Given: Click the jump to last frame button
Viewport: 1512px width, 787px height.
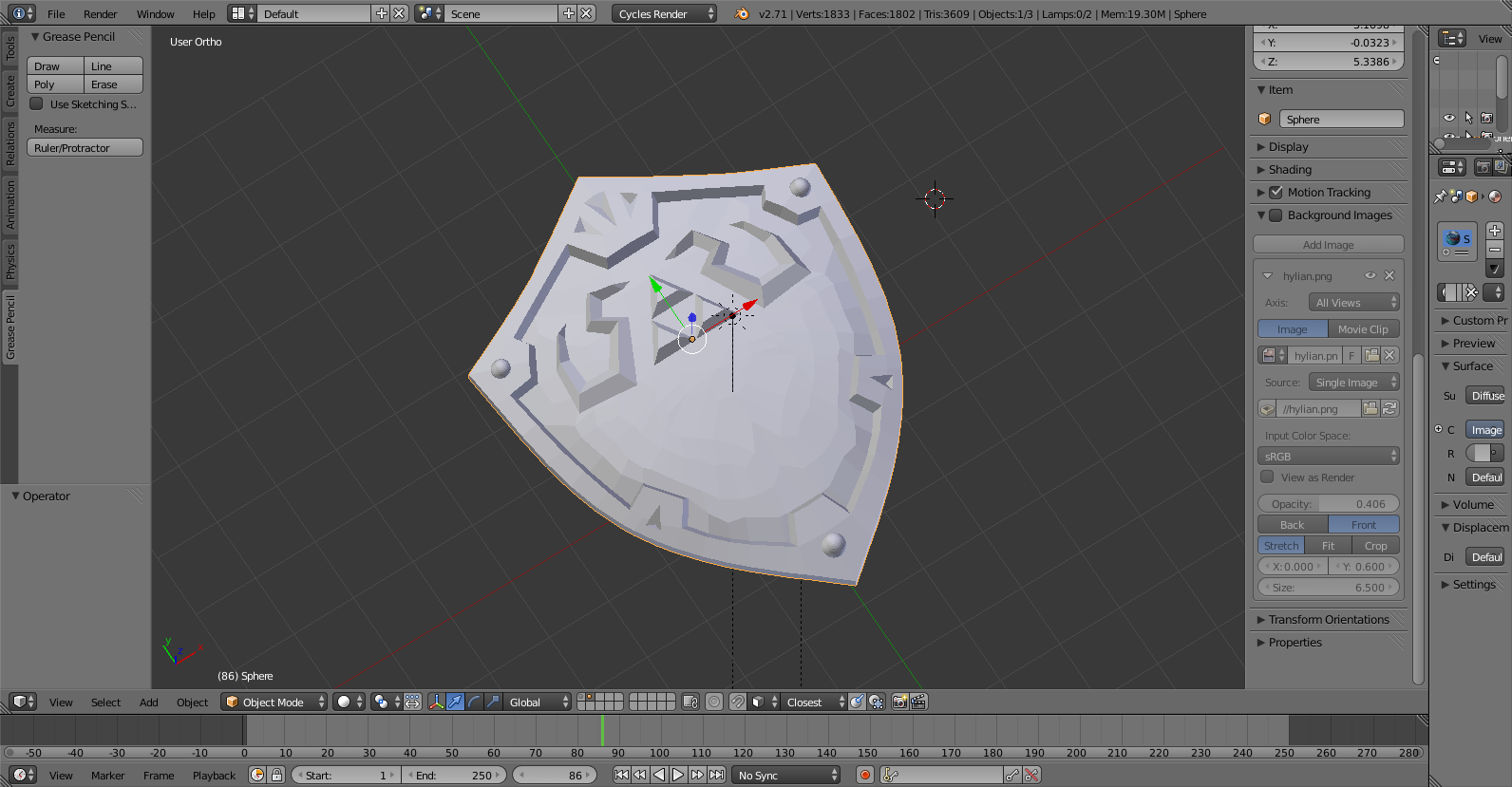Looking at the screenshot, I should click(717, 775).
